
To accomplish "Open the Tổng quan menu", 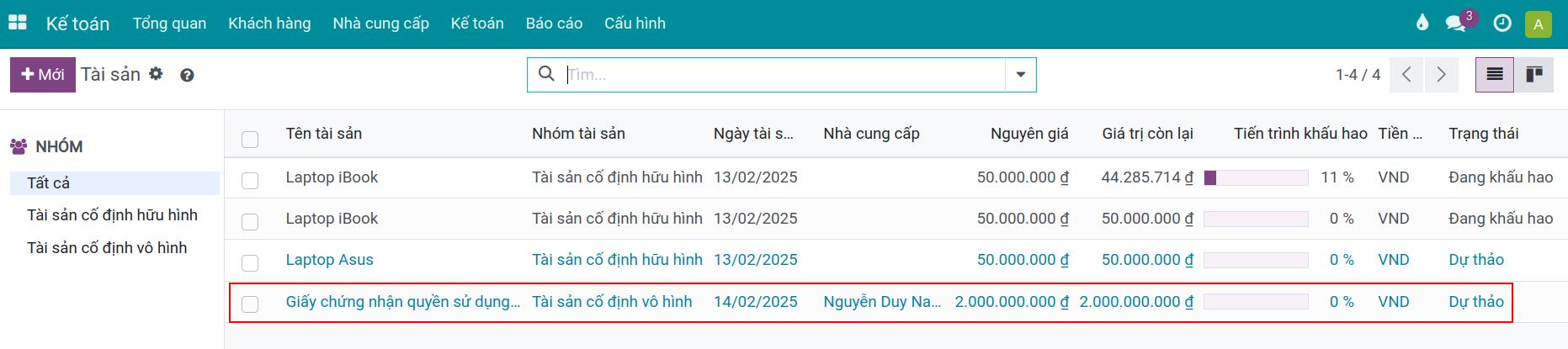I will point(169,24).
